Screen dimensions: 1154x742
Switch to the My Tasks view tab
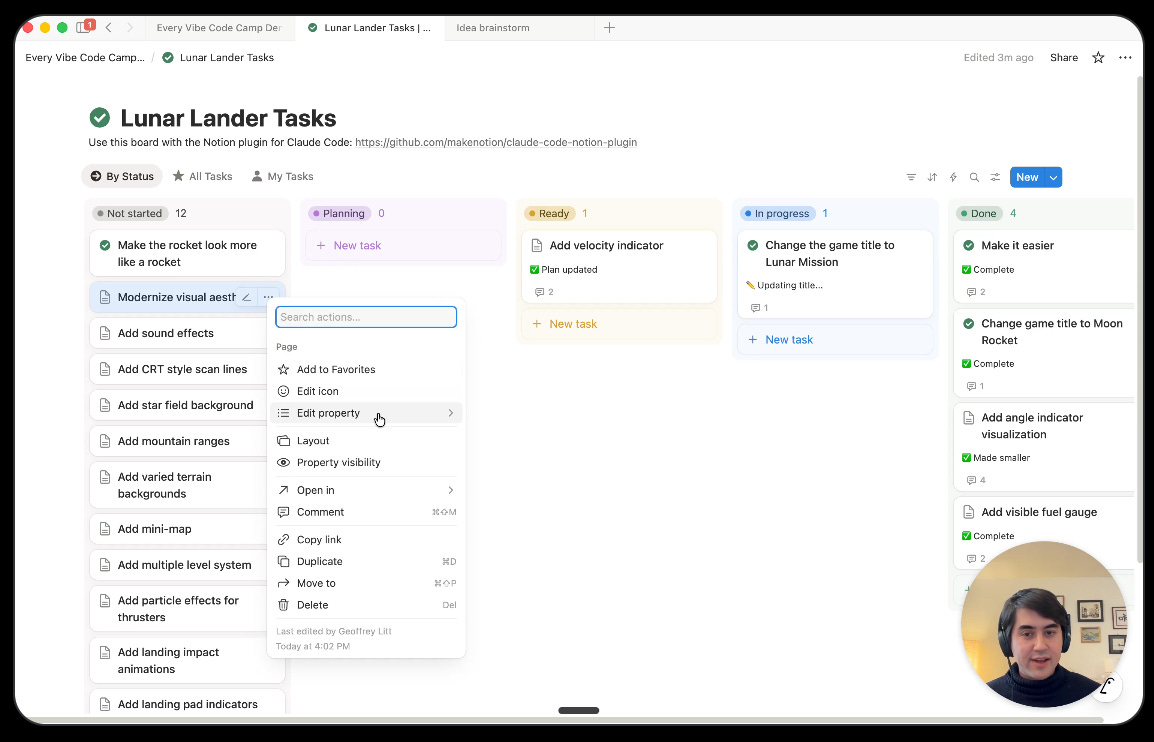click(283, 177)
